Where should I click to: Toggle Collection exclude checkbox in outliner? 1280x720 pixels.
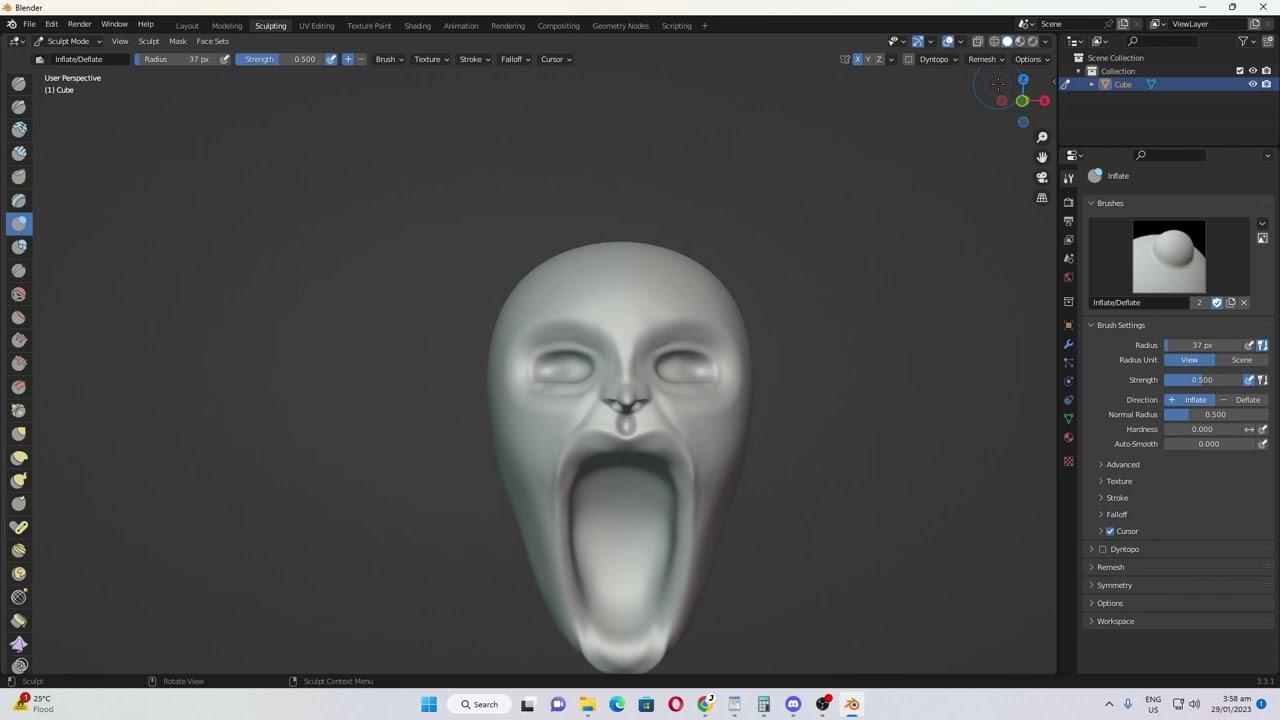point(1240,71)
